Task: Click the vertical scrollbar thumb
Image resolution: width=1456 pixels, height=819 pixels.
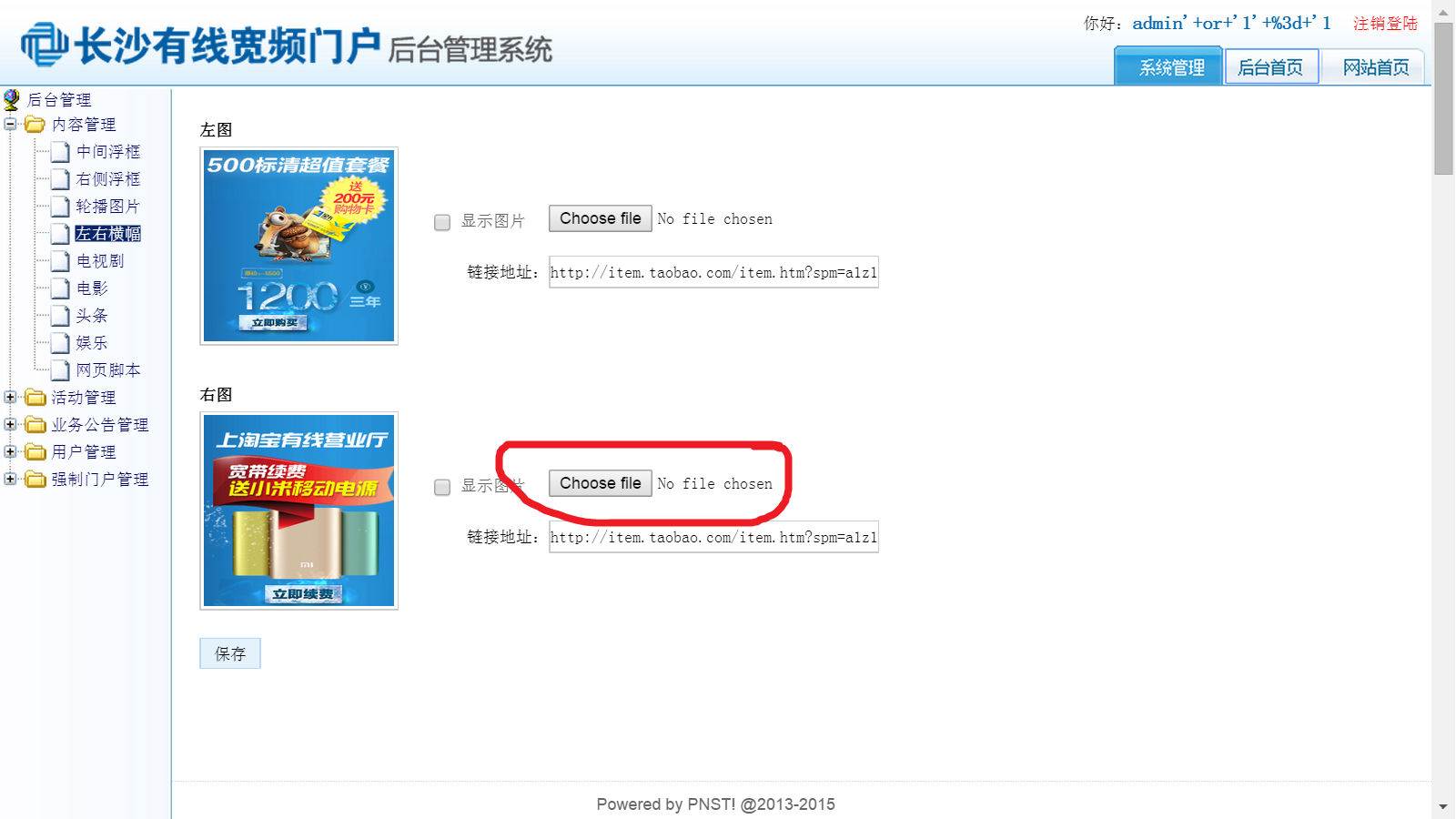Action: 1443,98
